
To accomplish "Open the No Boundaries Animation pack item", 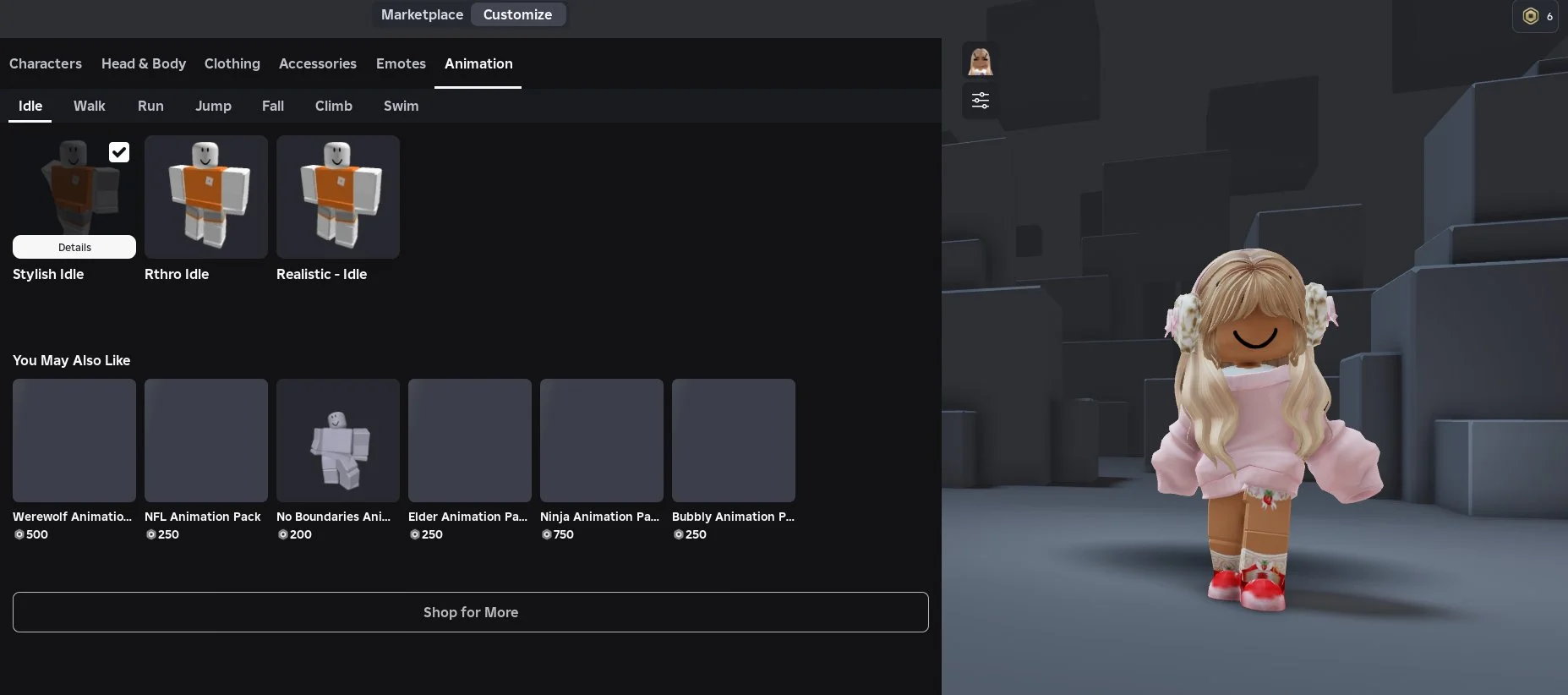I will [338, 441].
